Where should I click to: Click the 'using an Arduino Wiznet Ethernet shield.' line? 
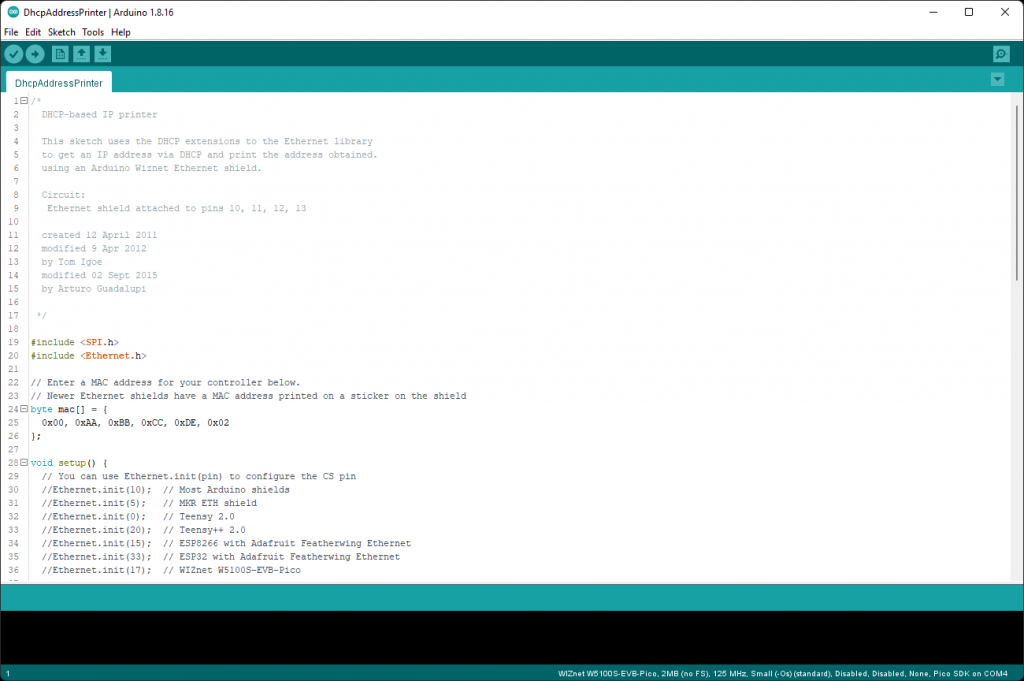click(x=152, y=168)
